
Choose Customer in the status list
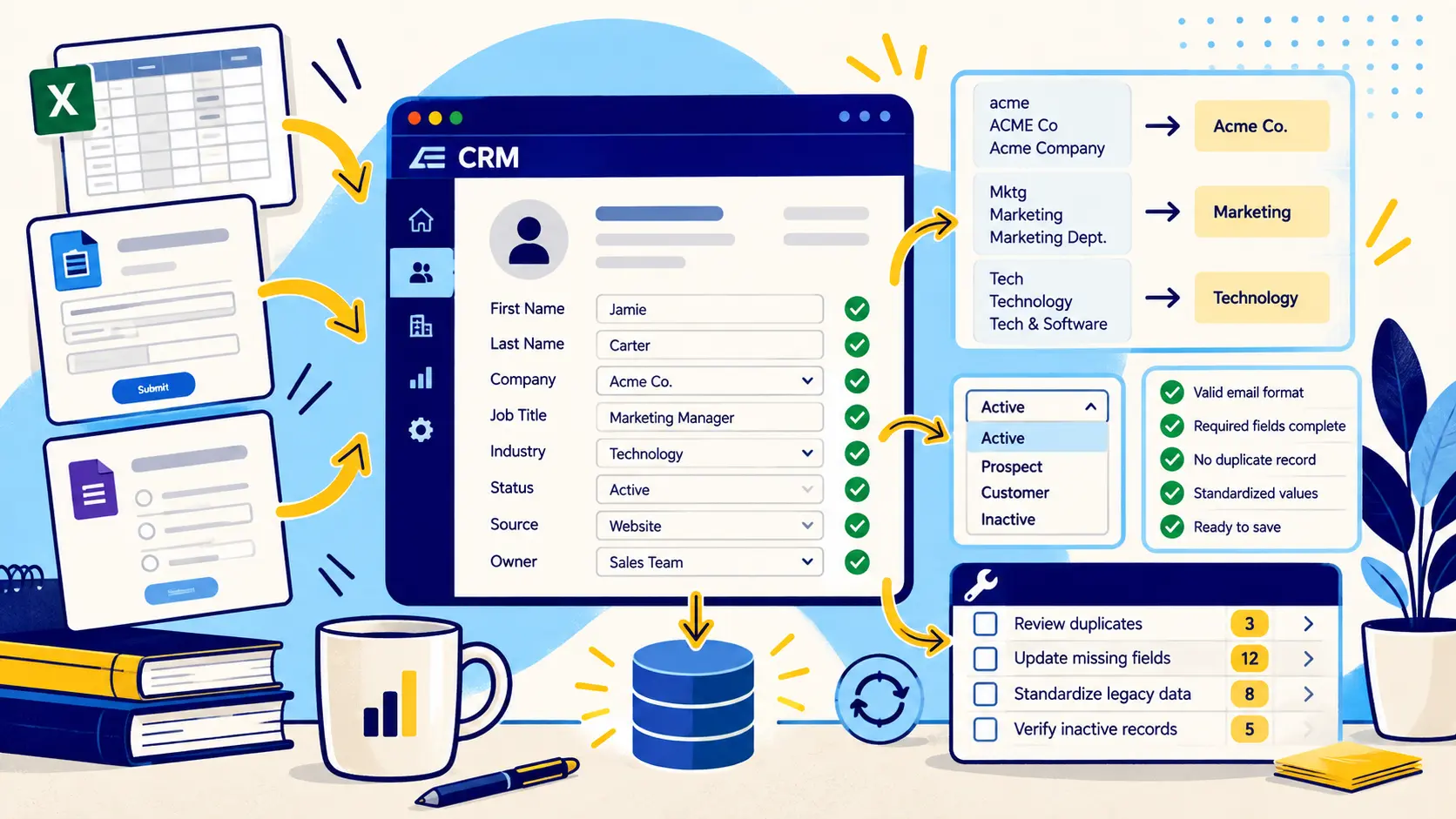1037,493
